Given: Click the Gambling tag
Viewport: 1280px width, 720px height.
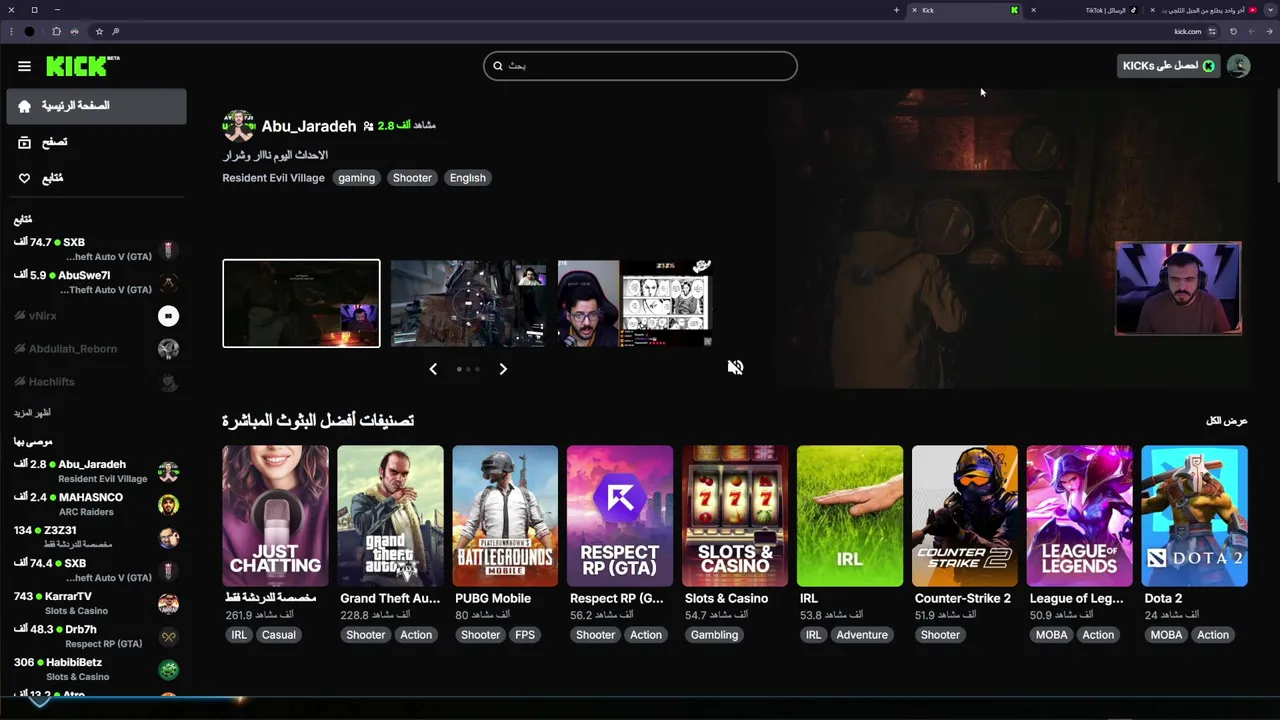Looking at the screenshot, I should click(x=714, y=635).
